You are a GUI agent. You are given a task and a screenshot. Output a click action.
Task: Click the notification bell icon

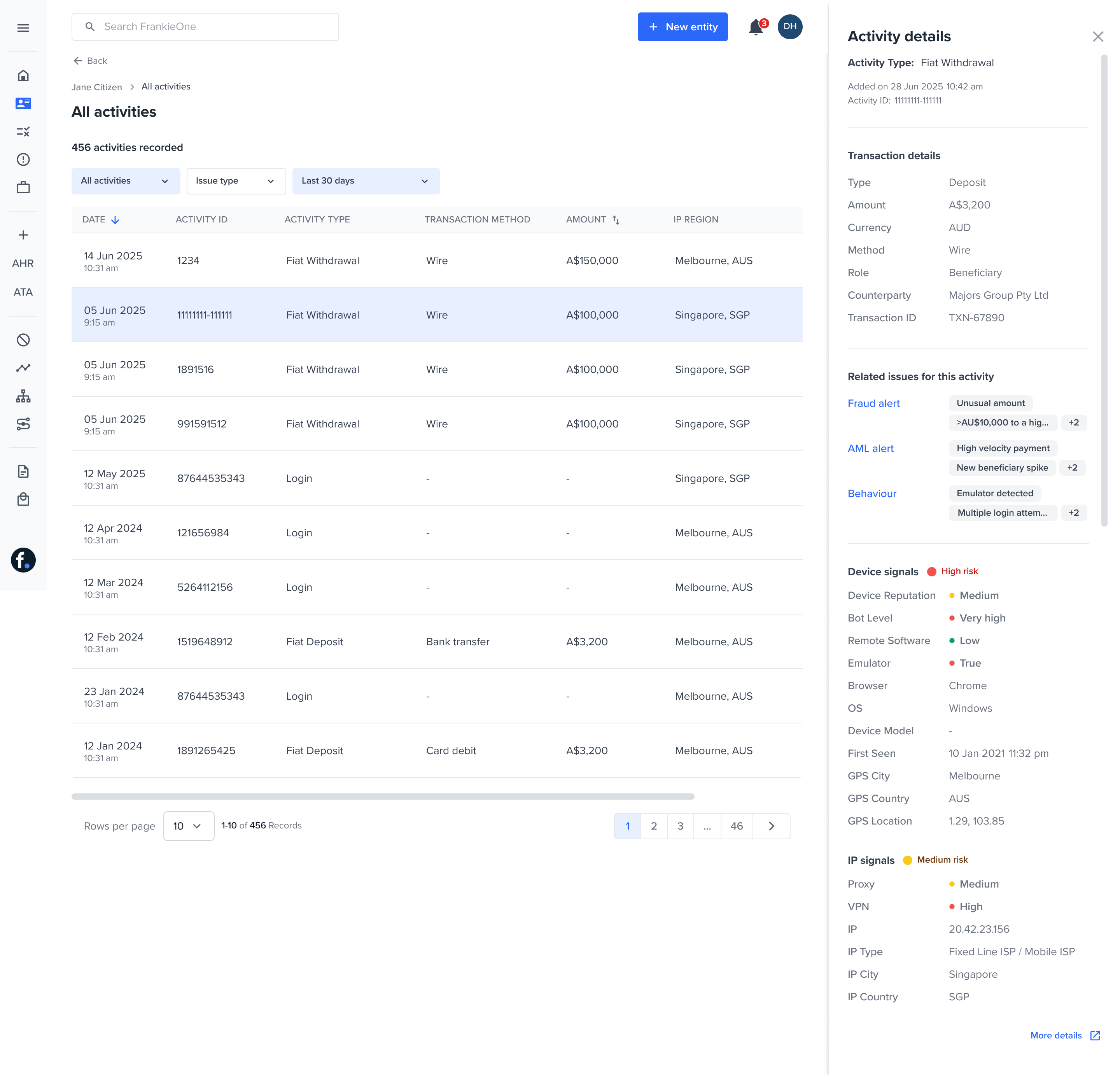tap(756, 27)
